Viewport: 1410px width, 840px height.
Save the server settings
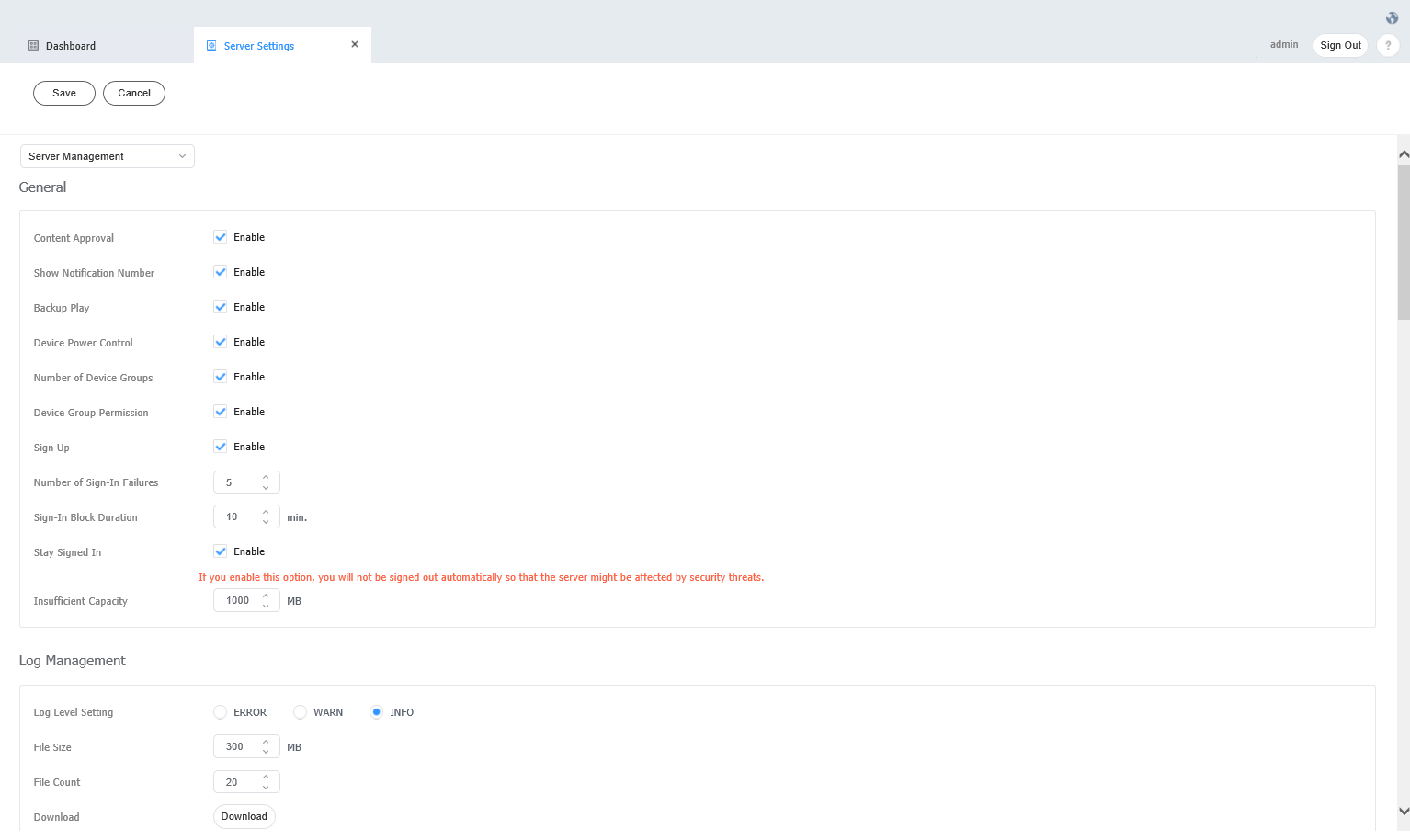(x=63, y=93)
